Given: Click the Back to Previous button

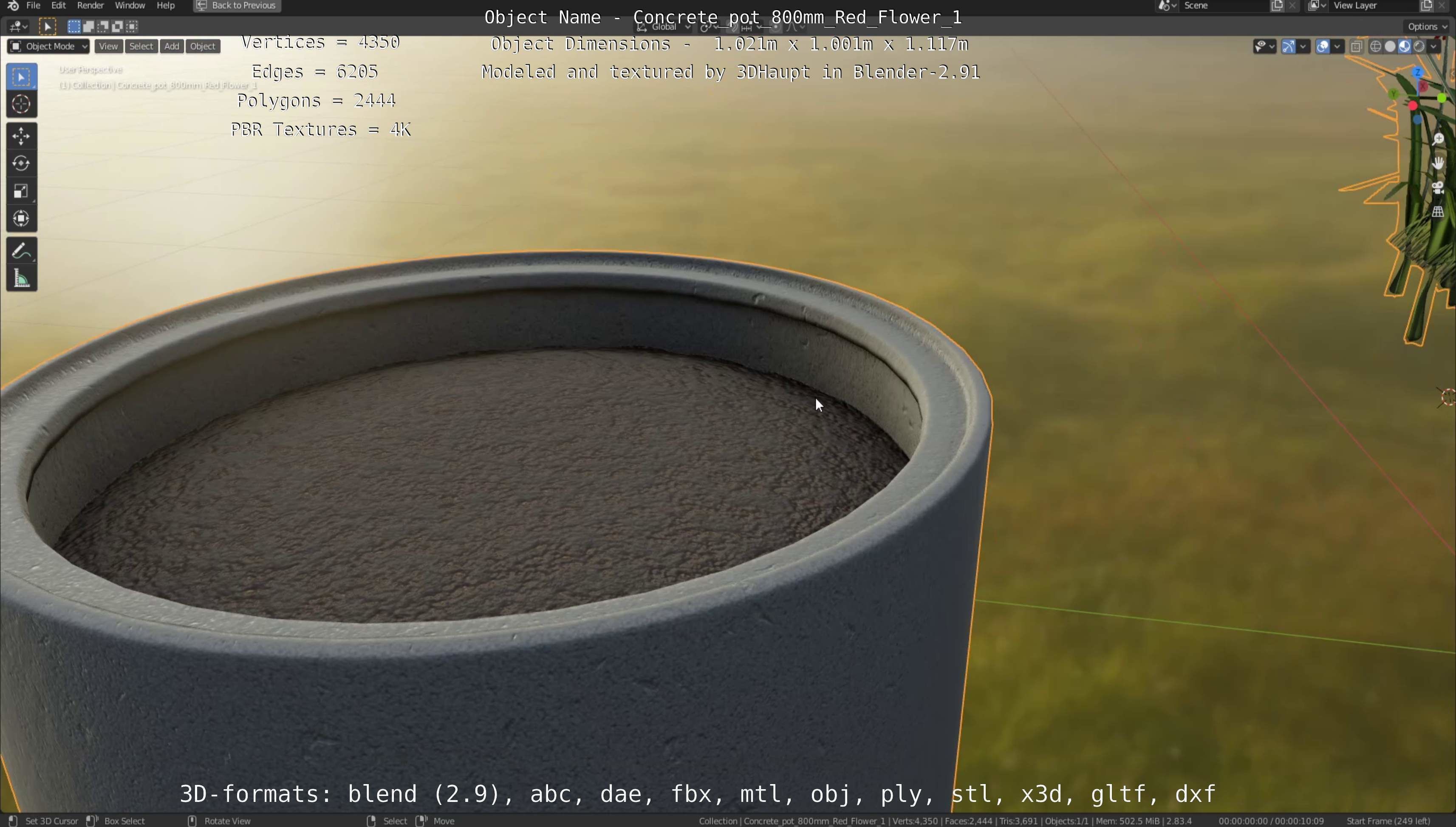Looking at the screenshot, I should [237, 6].
